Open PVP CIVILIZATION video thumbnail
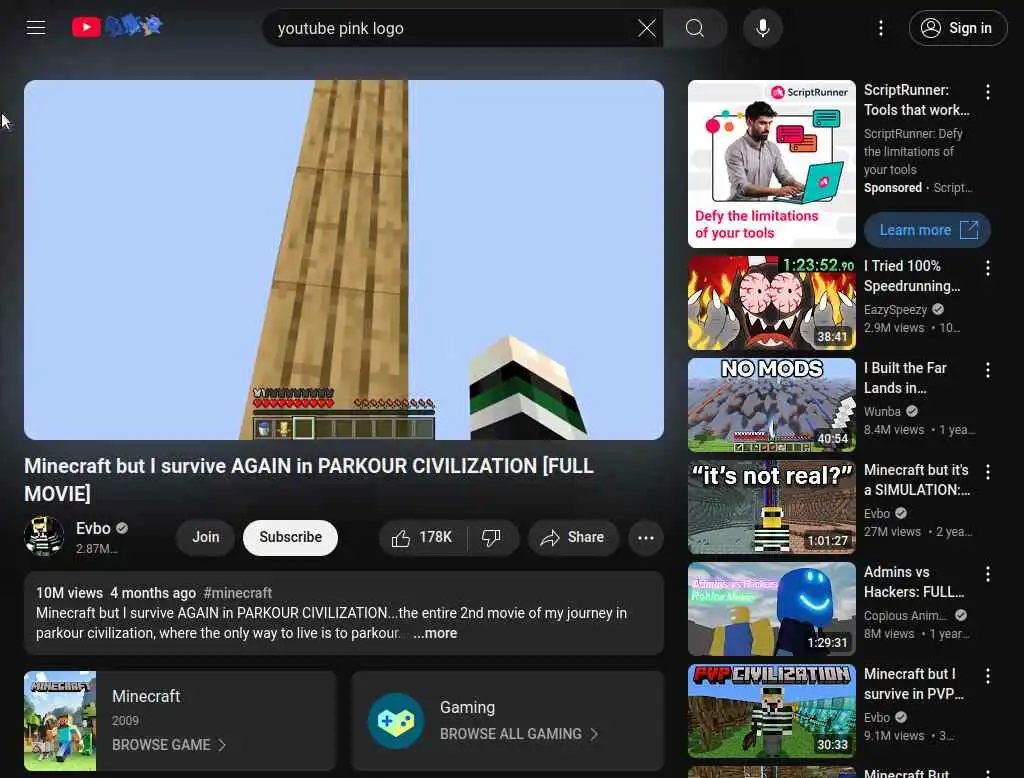This screenshot has width=1024, height=778. pos(771,711)
